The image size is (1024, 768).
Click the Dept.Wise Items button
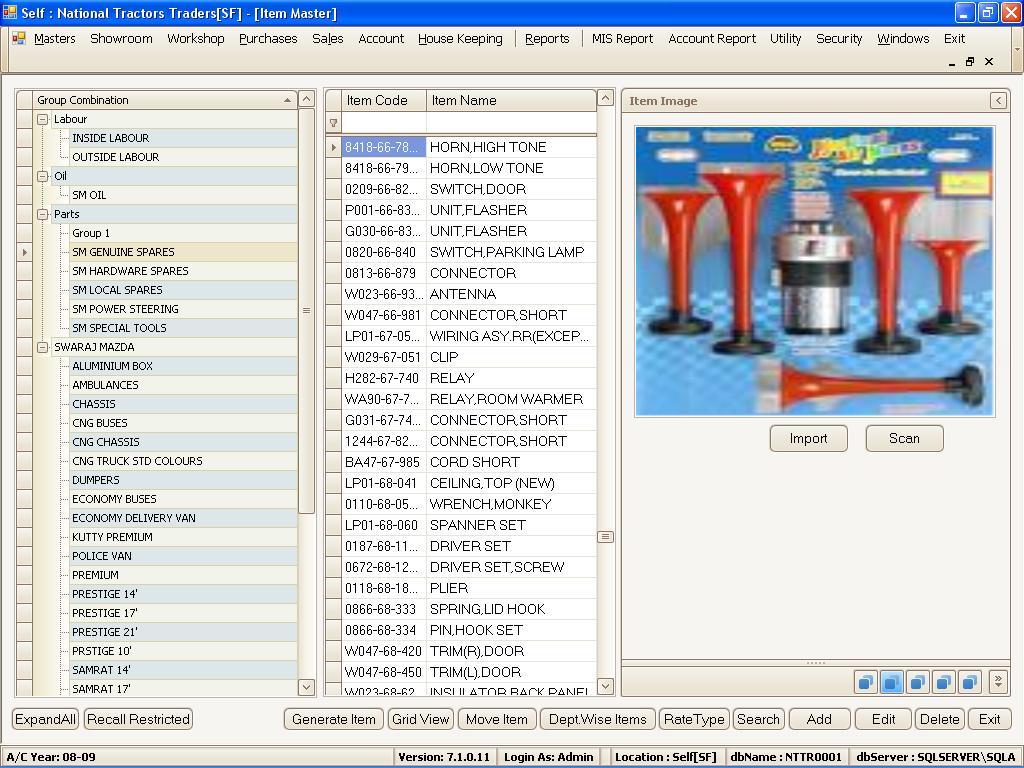click(597, 719)
